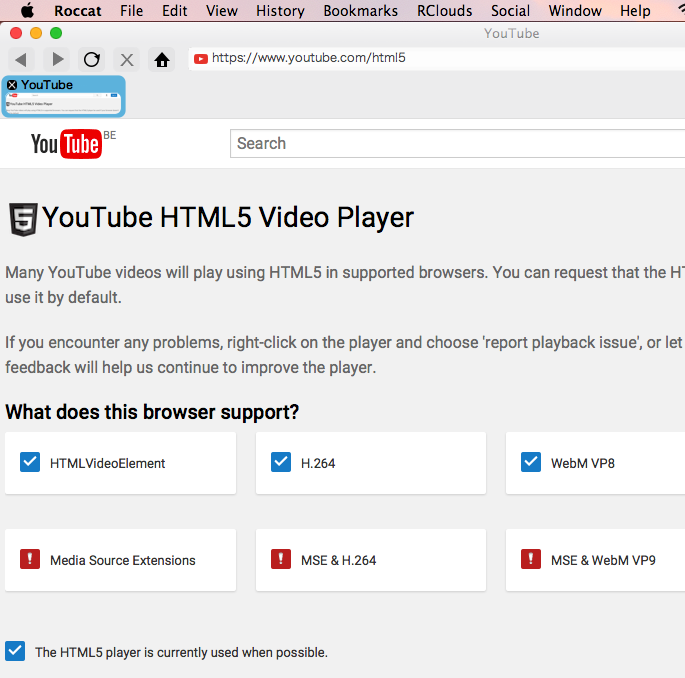
Task: Minimize the window with the yellow button
Action: [36, 33]
